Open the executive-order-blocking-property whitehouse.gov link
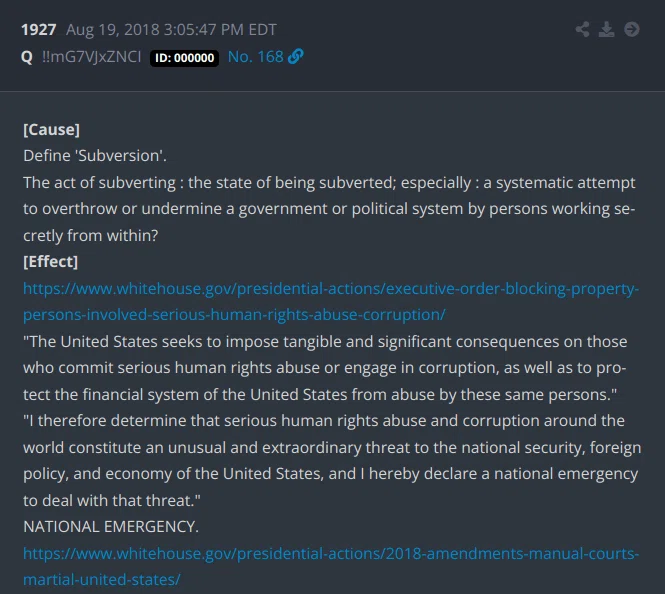Image resolution: width=665 pixels, height=594 pixels. tap(331, 301)
